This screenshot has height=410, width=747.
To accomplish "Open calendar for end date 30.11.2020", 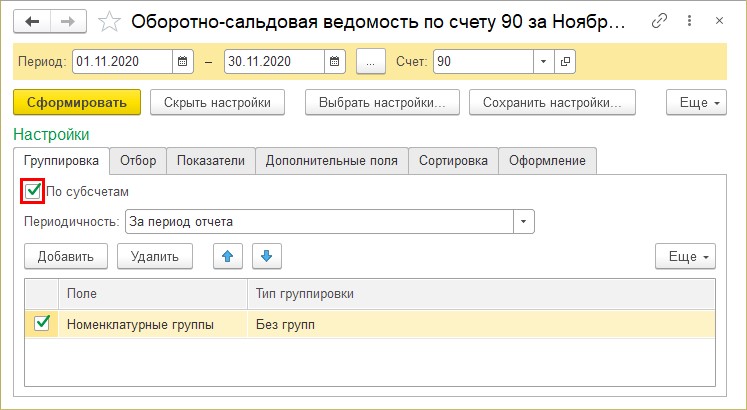I will [335, 62].
